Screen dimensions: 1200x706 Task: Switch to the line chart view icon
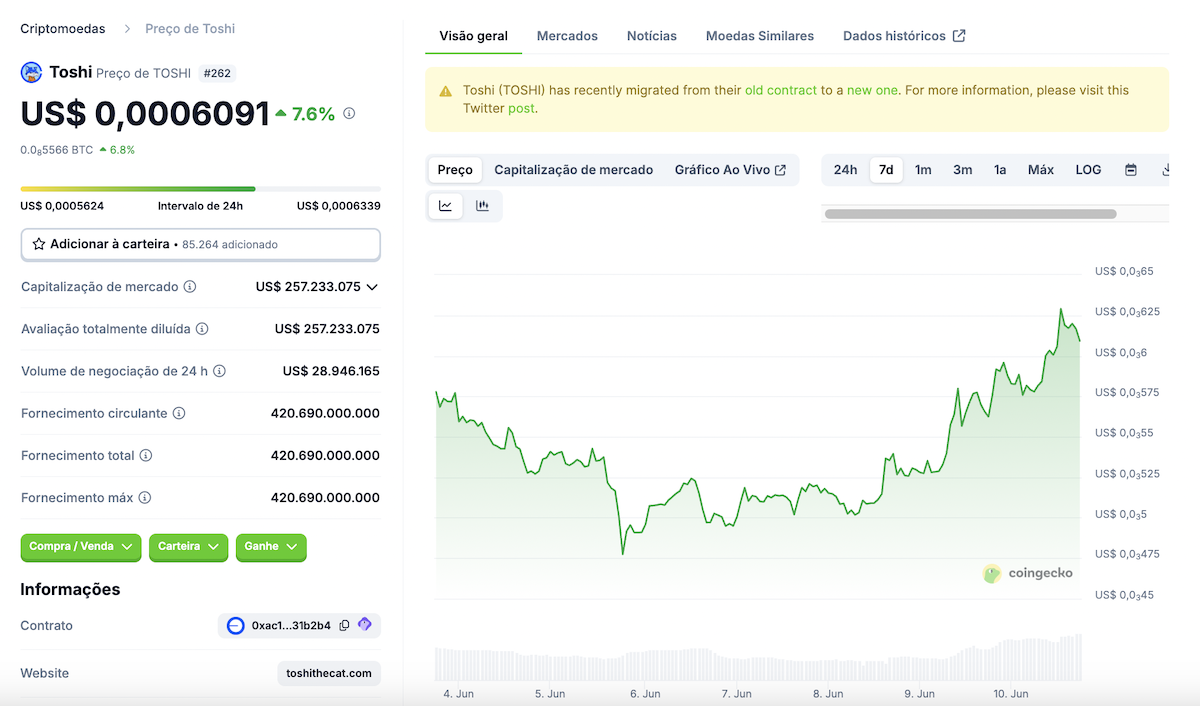click(446, 206)
